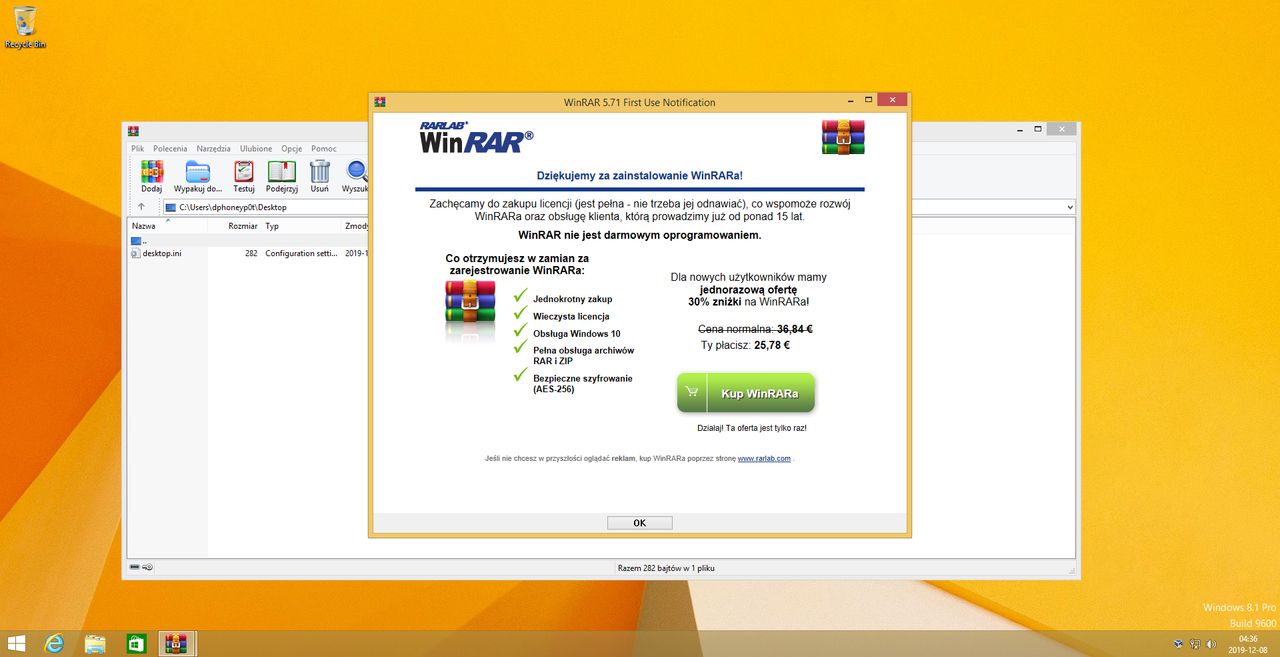This screenshot has width=1280, height=657.
Task: Click the checkmark beside Jednokrotny zakup
Action: click(519, 297)
